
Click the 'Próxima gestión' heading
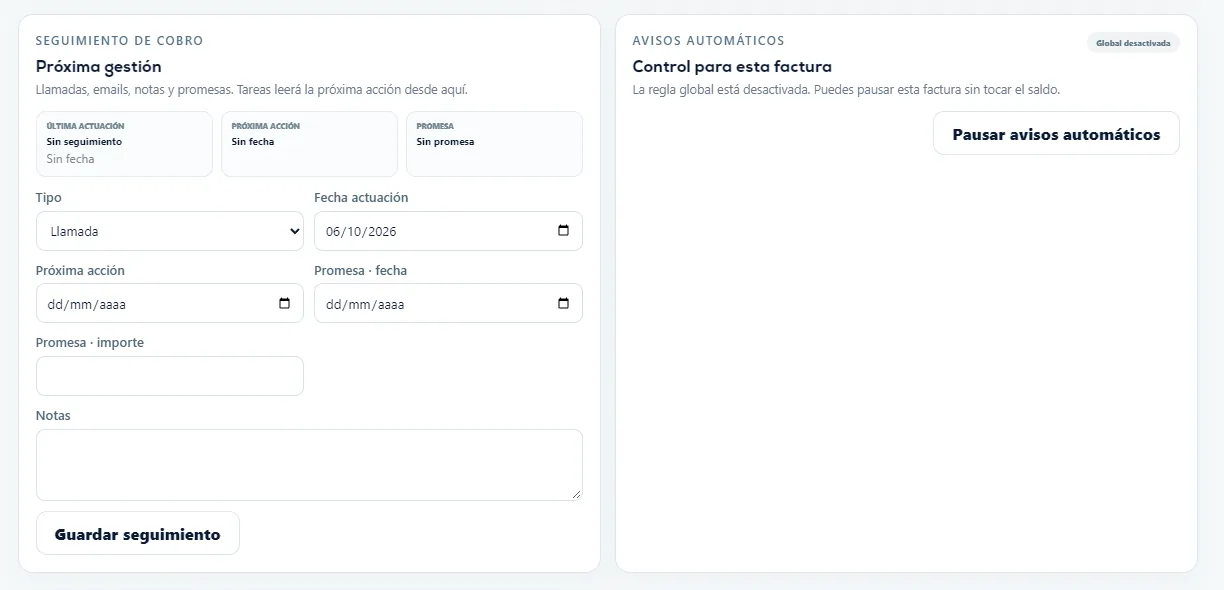click(99, 67)
